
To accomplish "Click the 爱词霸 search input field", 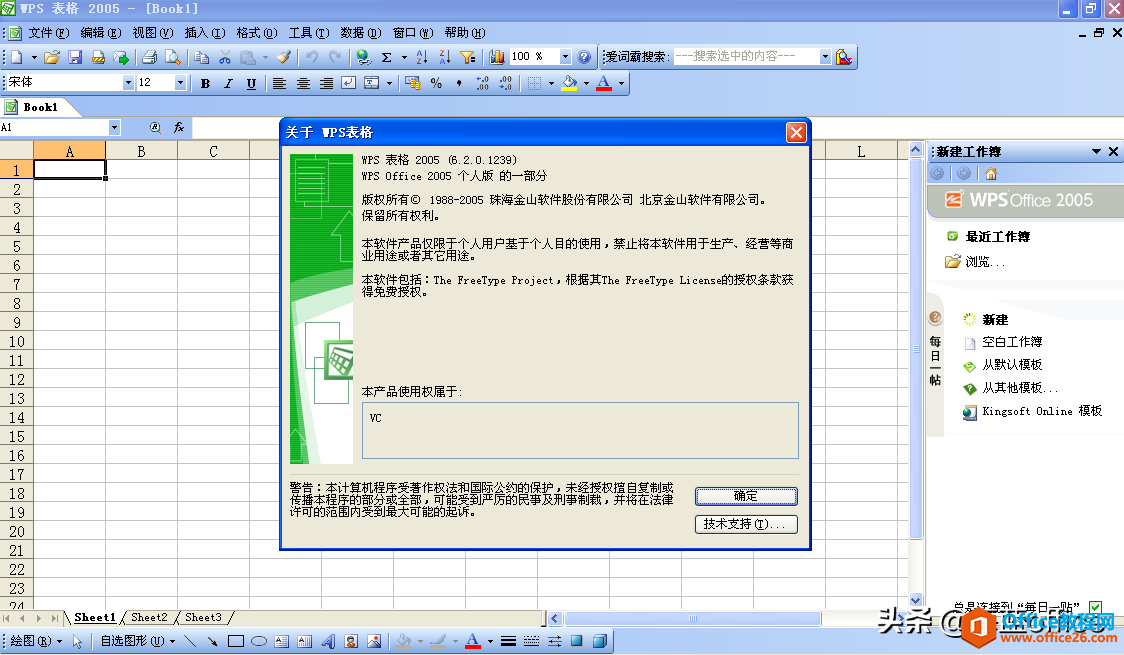I will (746, 57).
